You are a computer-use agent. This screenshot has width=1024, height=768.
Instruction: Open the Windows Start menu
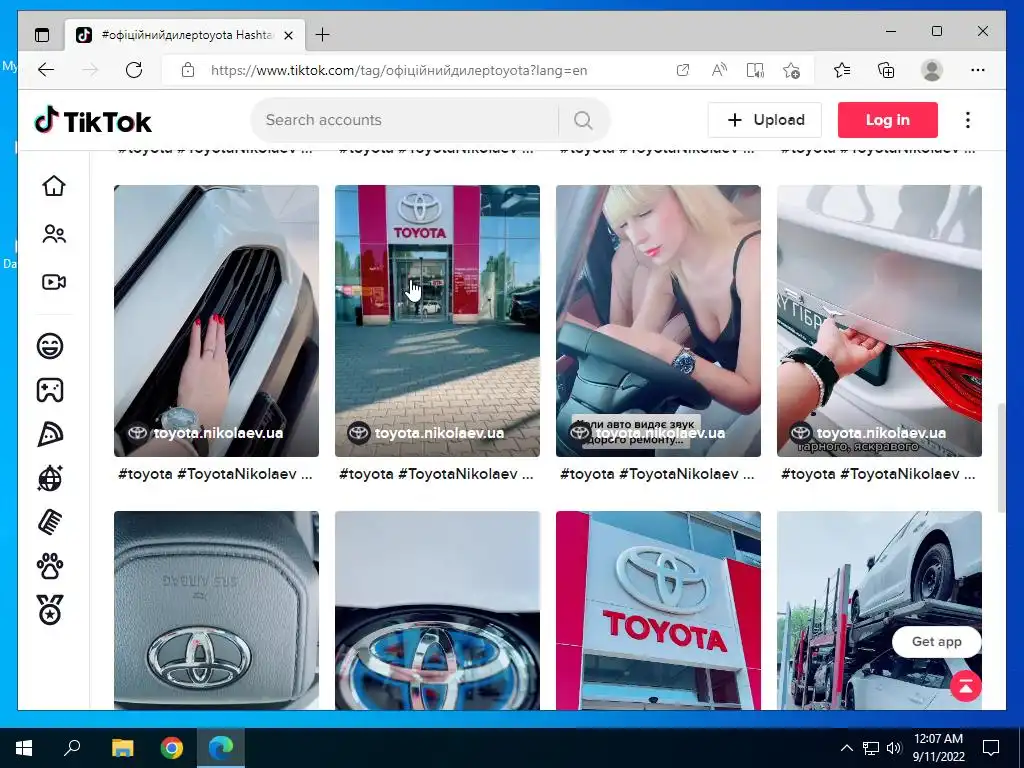point(24,748)
